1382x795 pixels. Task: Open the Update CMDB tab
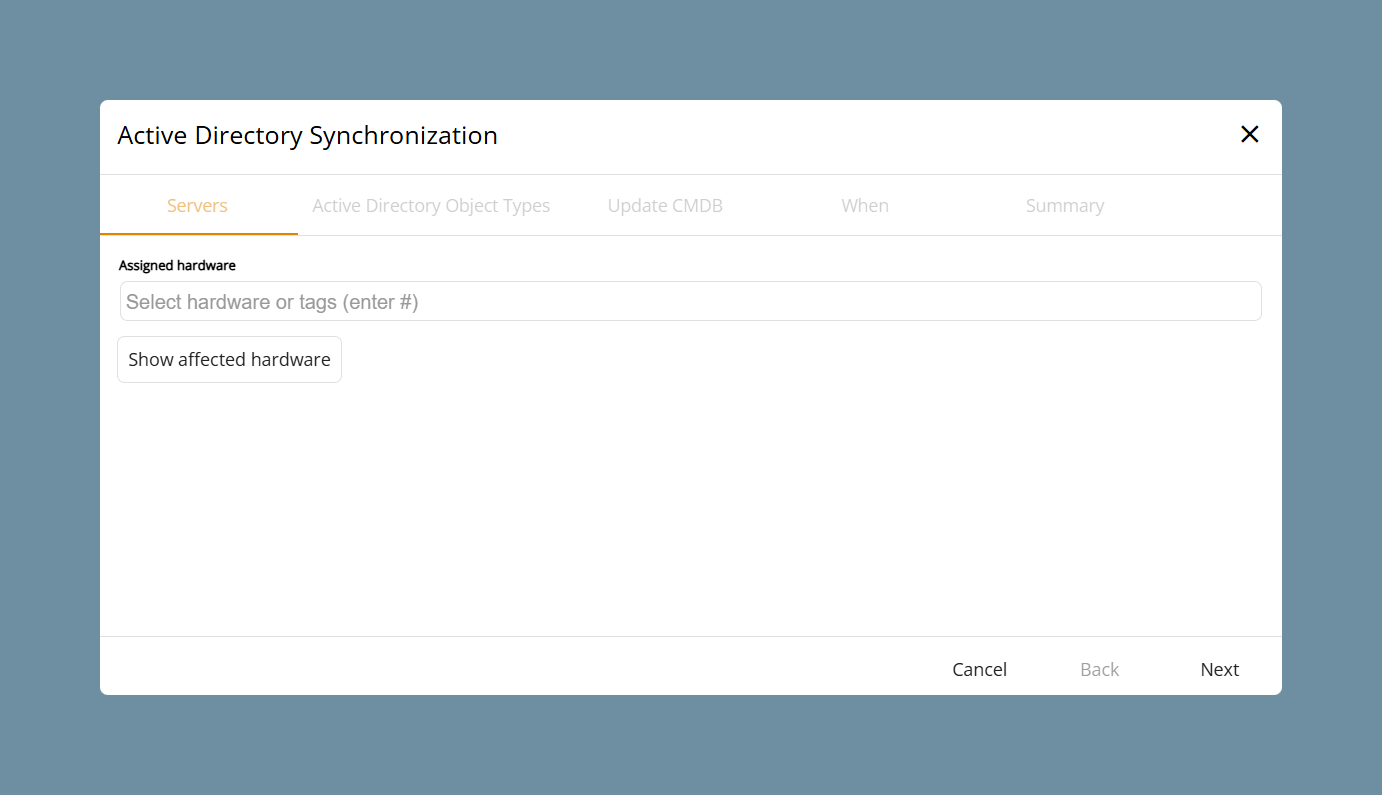tap(665, 205)
